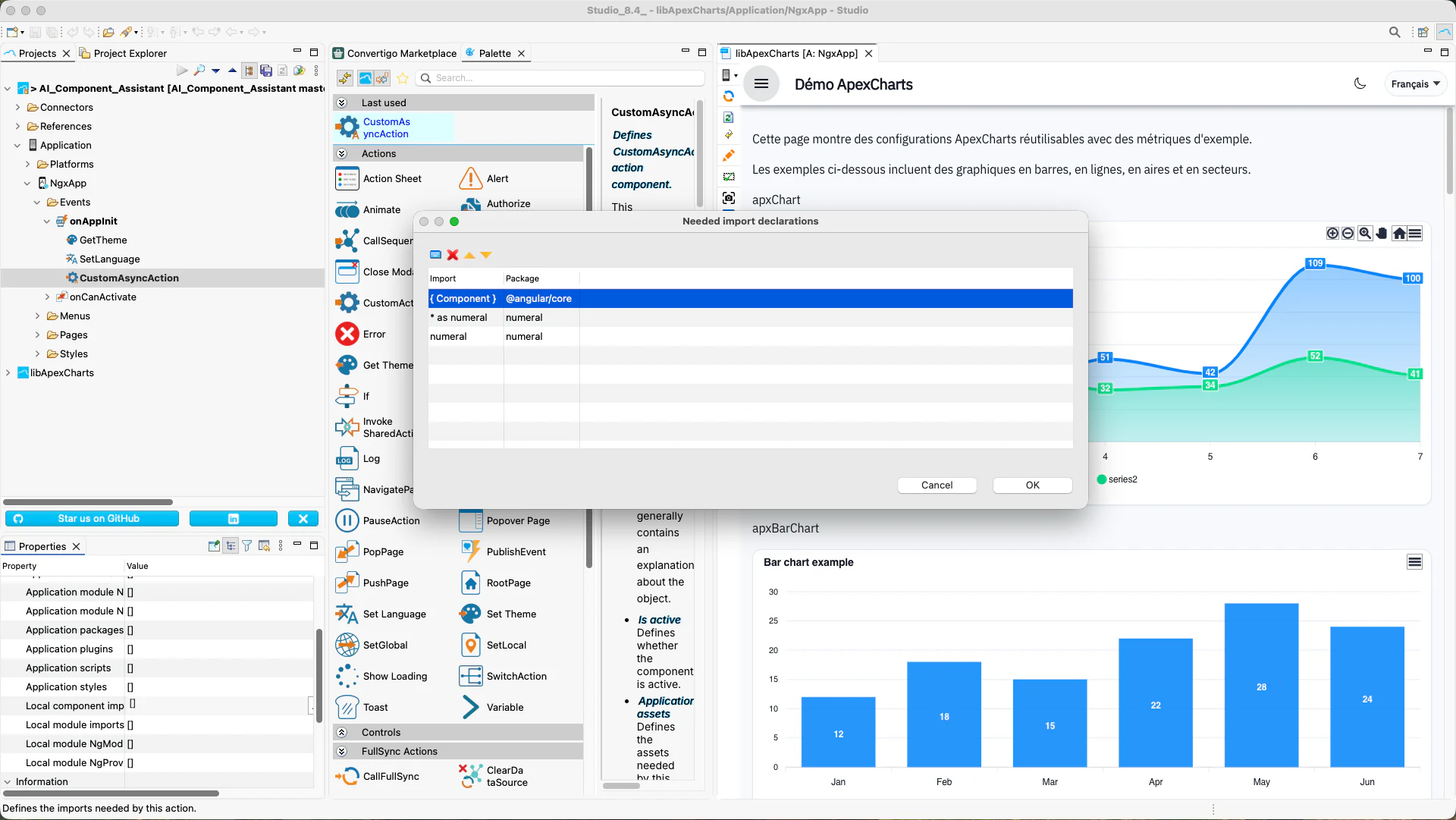Click the orange pencil edit icon in the viewer toolbar

[729, 156]
